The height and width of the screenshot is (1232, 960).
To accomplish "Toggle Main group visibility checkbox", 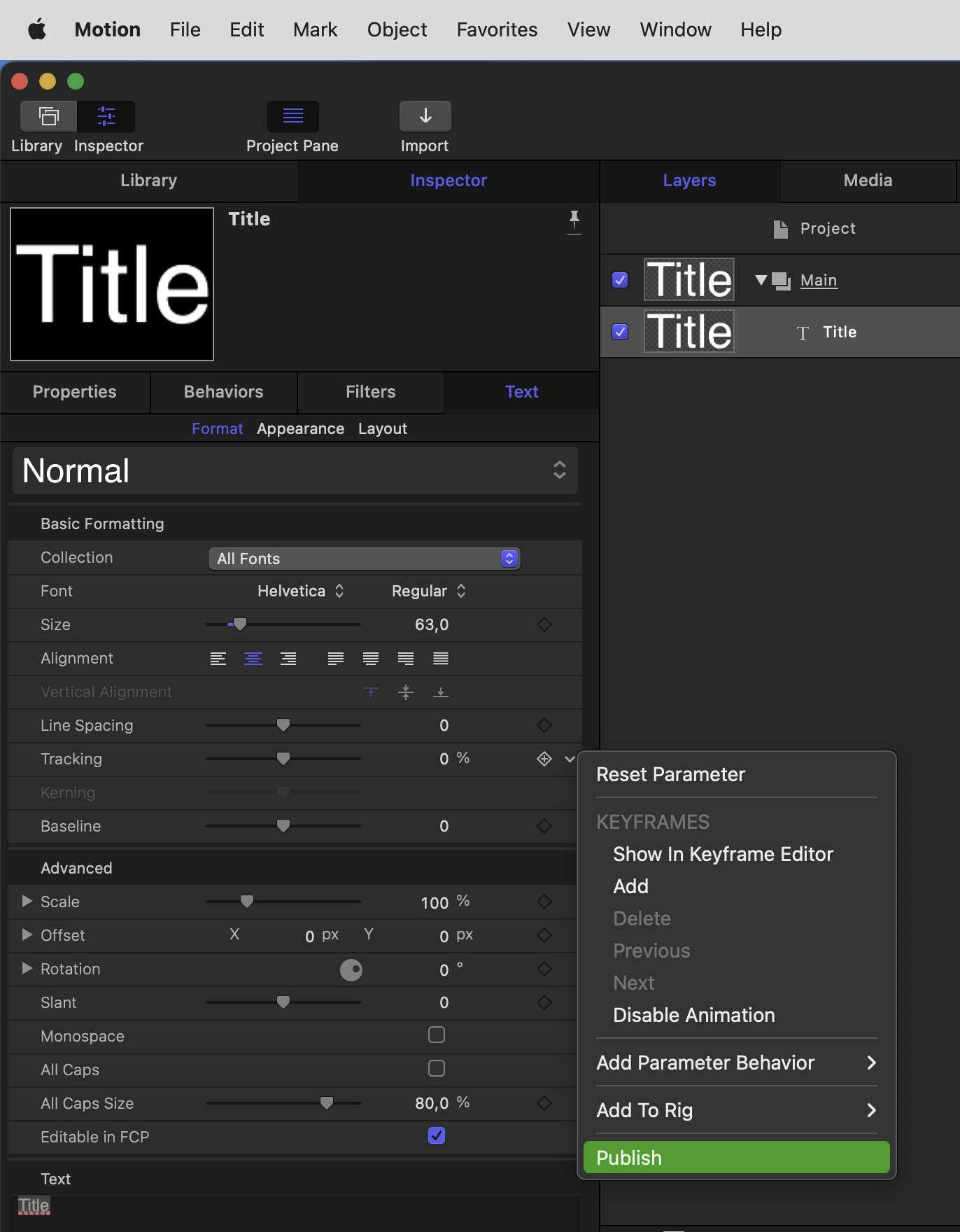I will (x=620, y=280).
